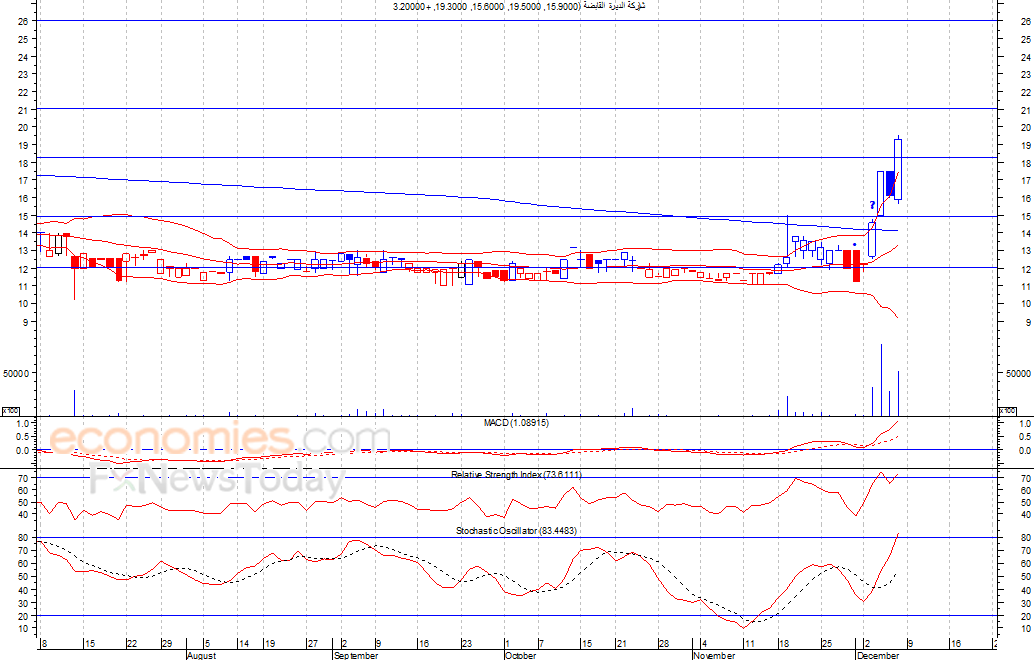
Task: Click the horizontal resistance line at 21
Action: (500, 108)
